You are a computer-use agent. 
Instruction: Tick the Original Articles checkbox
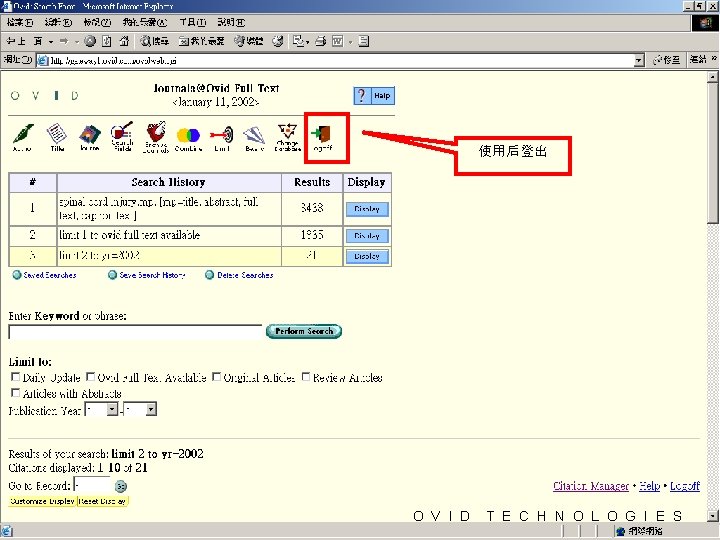tap(216, 377)
